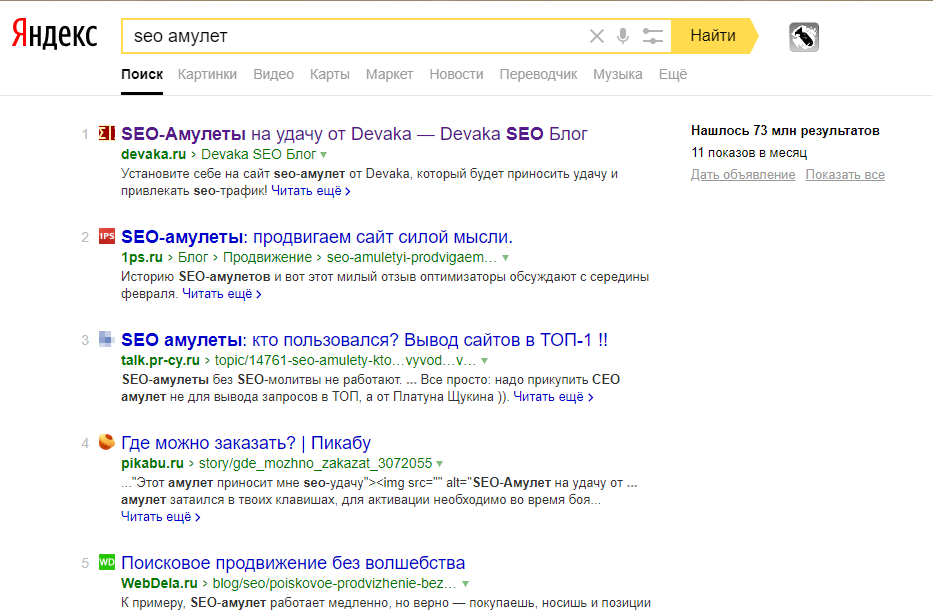Screen dimensions: 933x611
Task: Click the WebDela WD favicon icon
Action: coord(107,562)
